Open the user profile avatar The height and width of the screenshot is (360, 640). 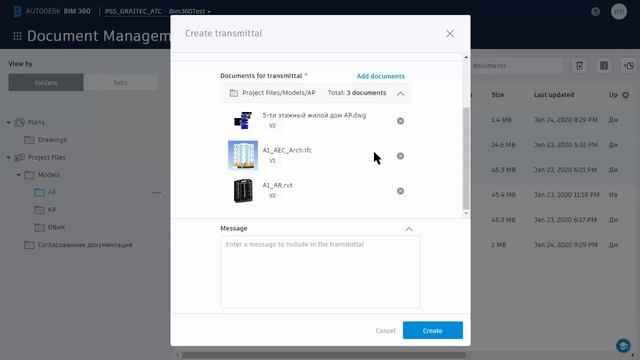pos(619,11)
